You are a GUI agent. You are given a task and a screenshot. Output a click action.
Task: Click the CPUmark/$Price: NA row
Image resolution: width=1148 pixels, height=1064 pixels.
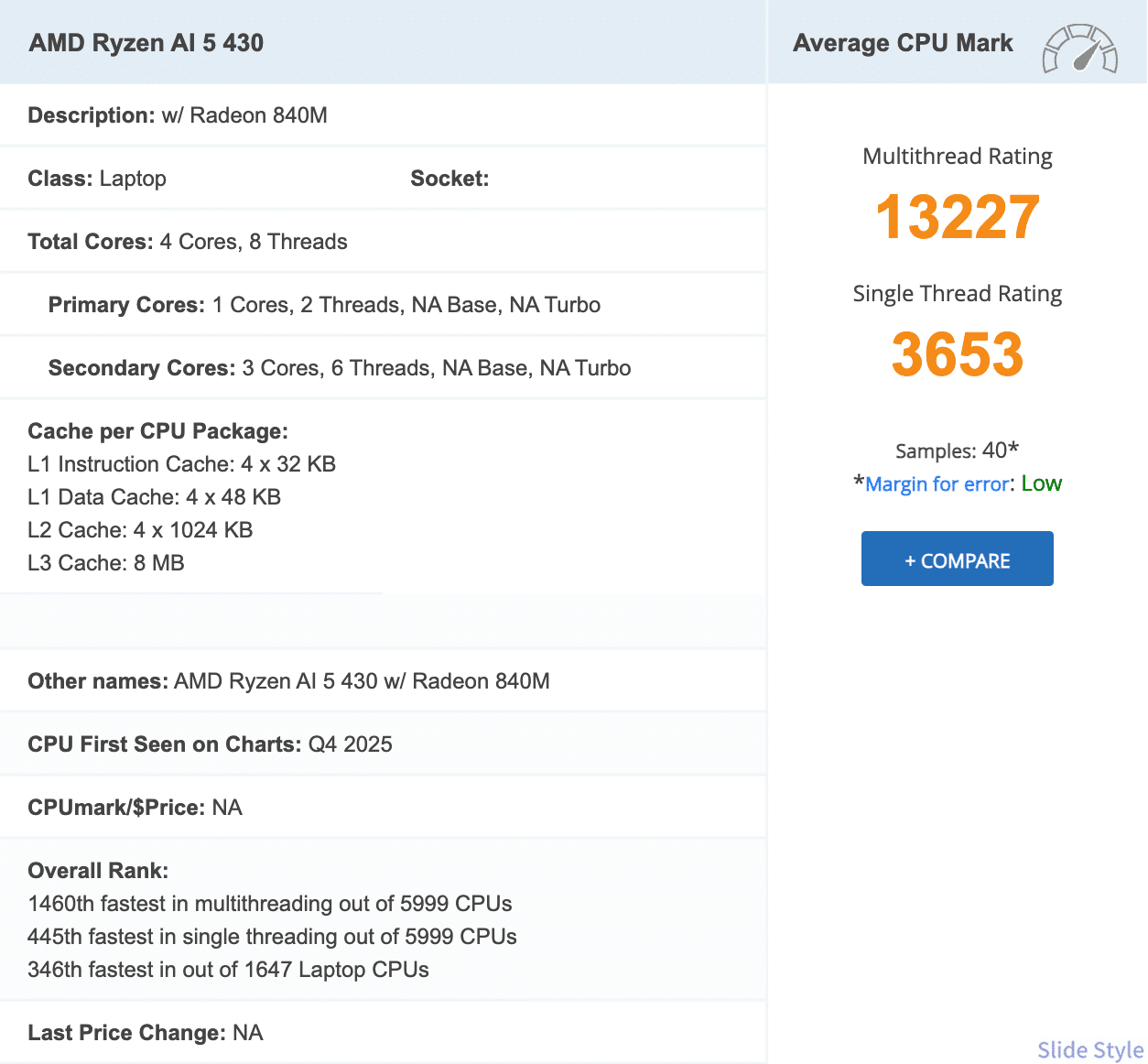(383, 808)
